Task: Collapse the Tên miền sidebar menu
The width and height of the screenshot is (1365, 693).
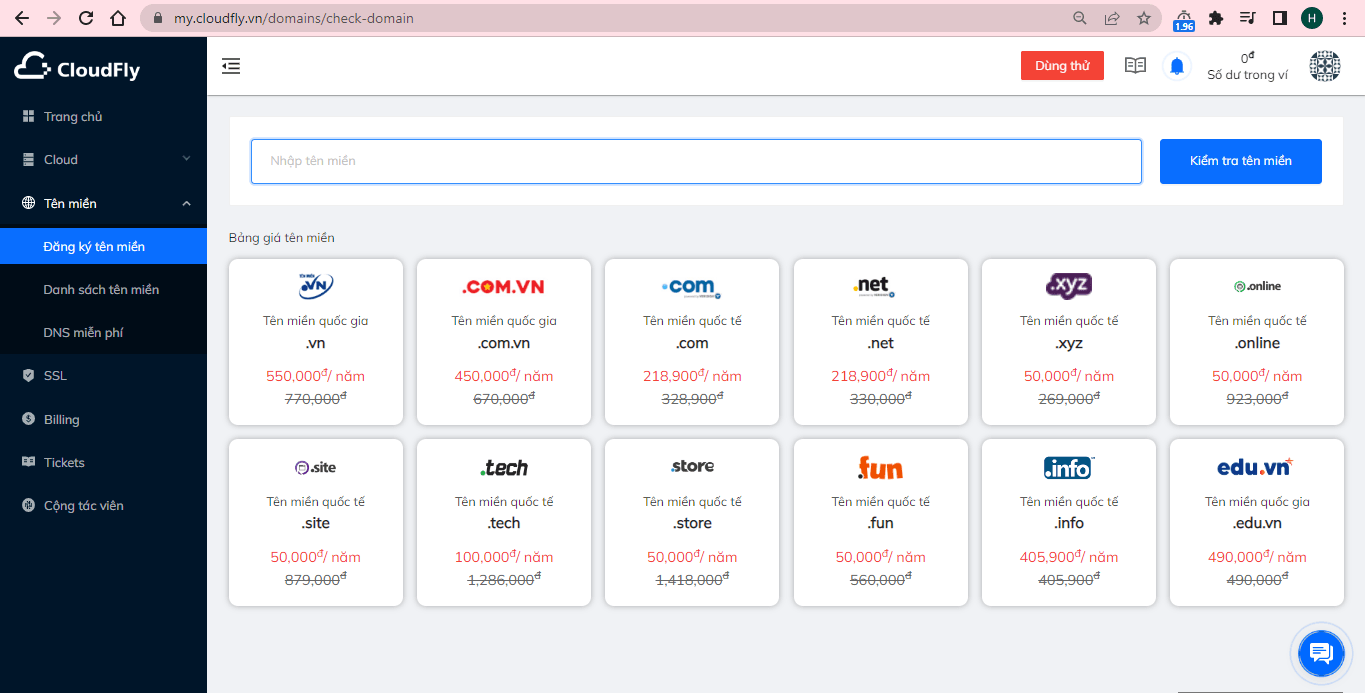Action: (x=103, y=204)
